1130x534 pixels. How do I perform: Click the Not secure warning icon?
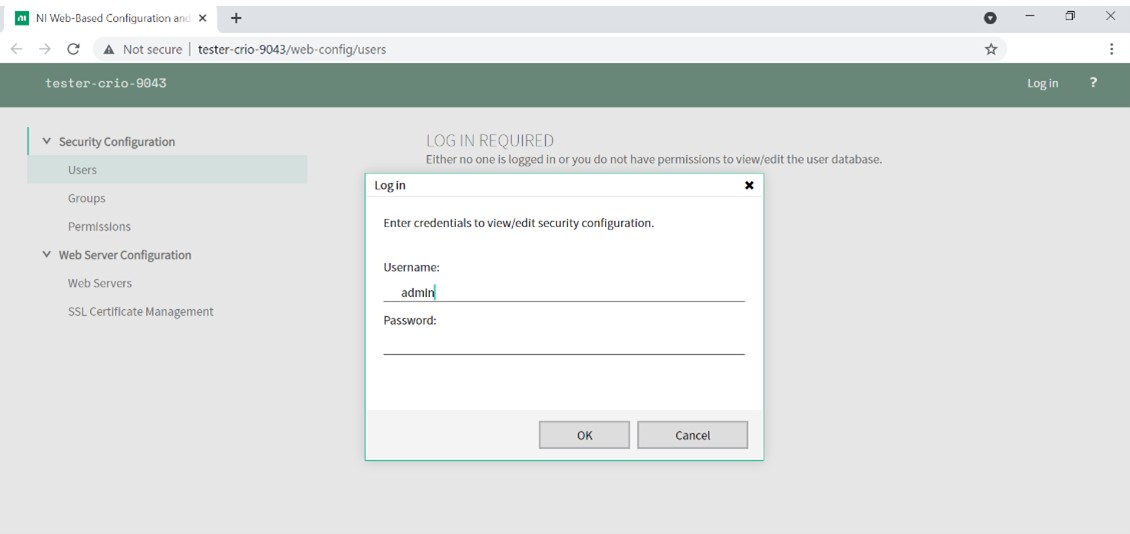pos(109,49)
